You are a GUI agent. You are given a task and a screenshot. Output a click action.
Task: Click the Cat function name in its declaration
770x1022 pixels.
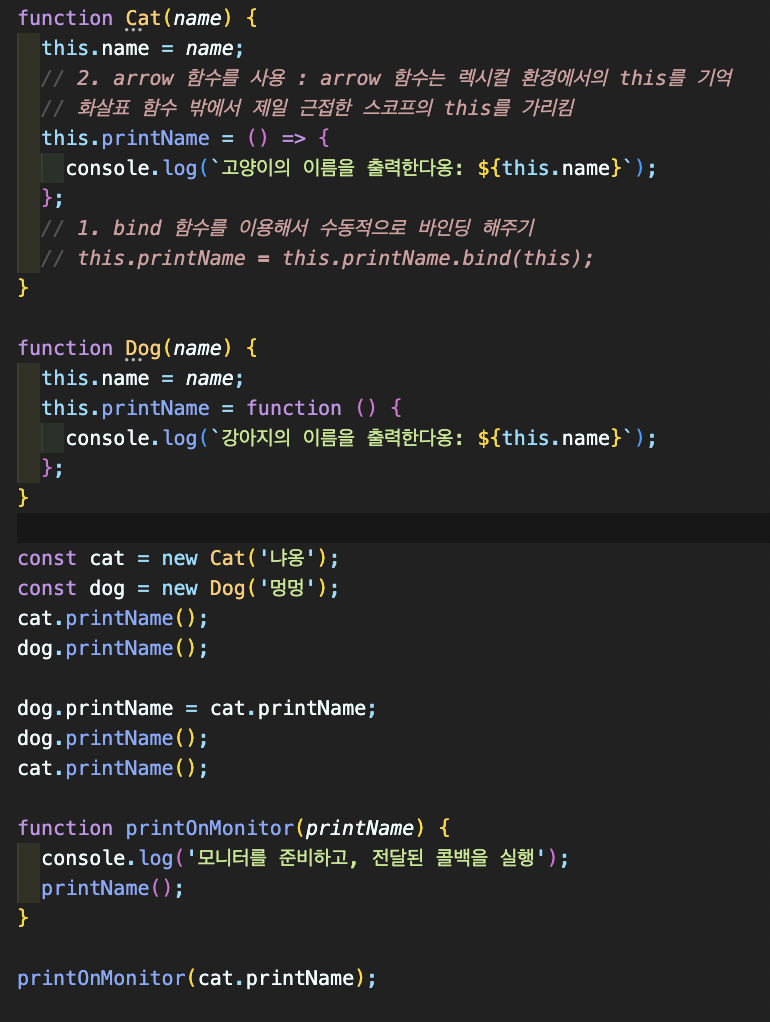pyautogui.click(x=143, y=18)
